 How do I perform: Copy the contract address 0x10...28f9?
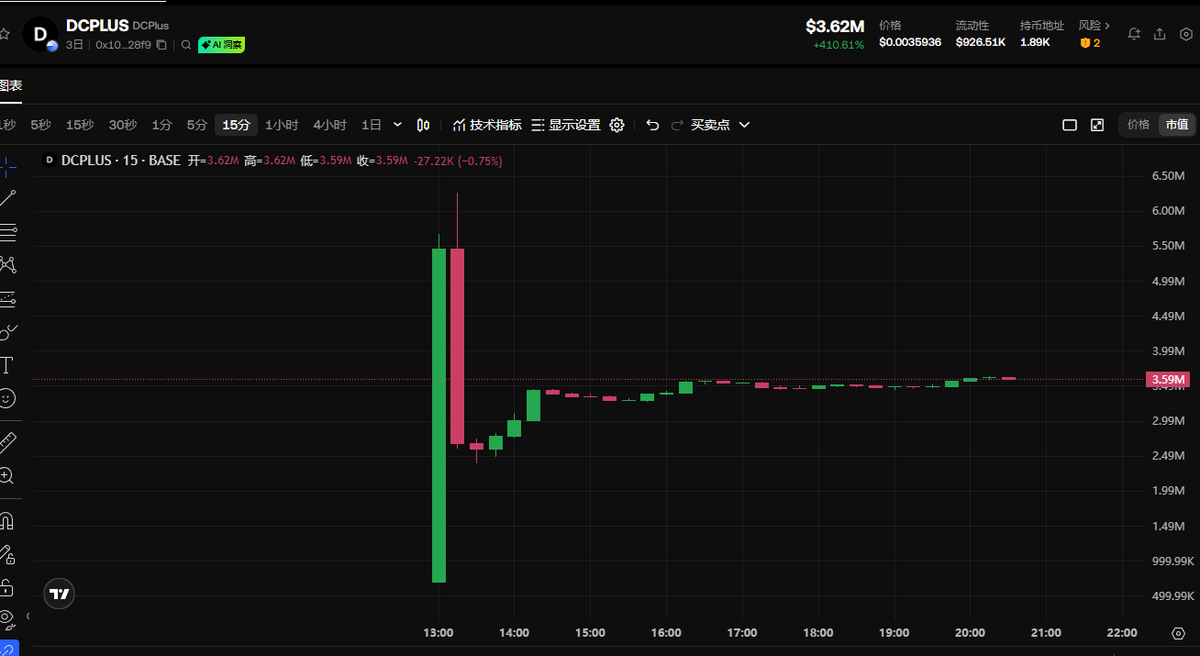tap(160, 45)
